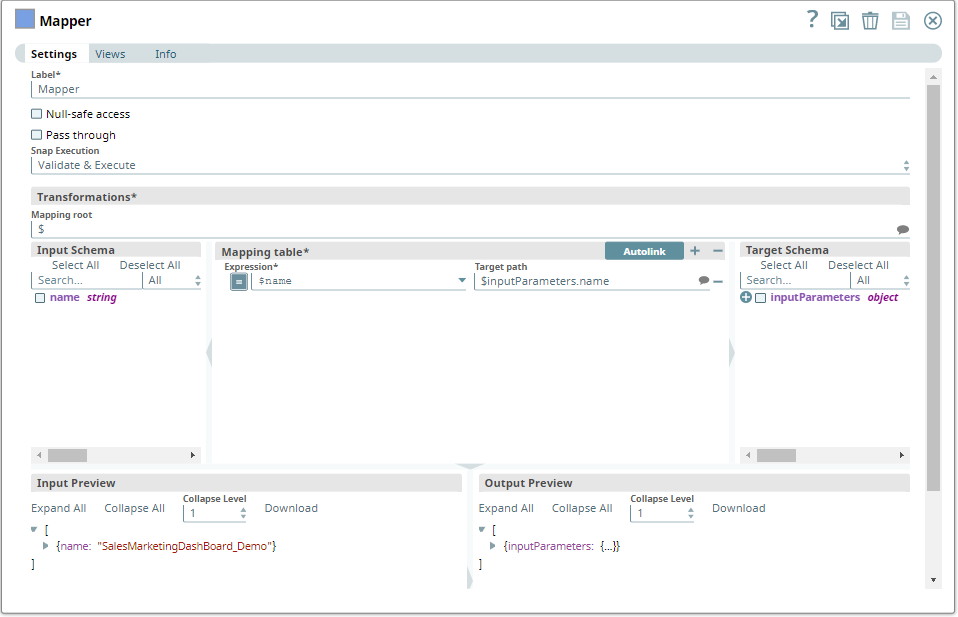958x617 pixels.
Task: Click Collapse All in Output Preview
Action: 582,508
